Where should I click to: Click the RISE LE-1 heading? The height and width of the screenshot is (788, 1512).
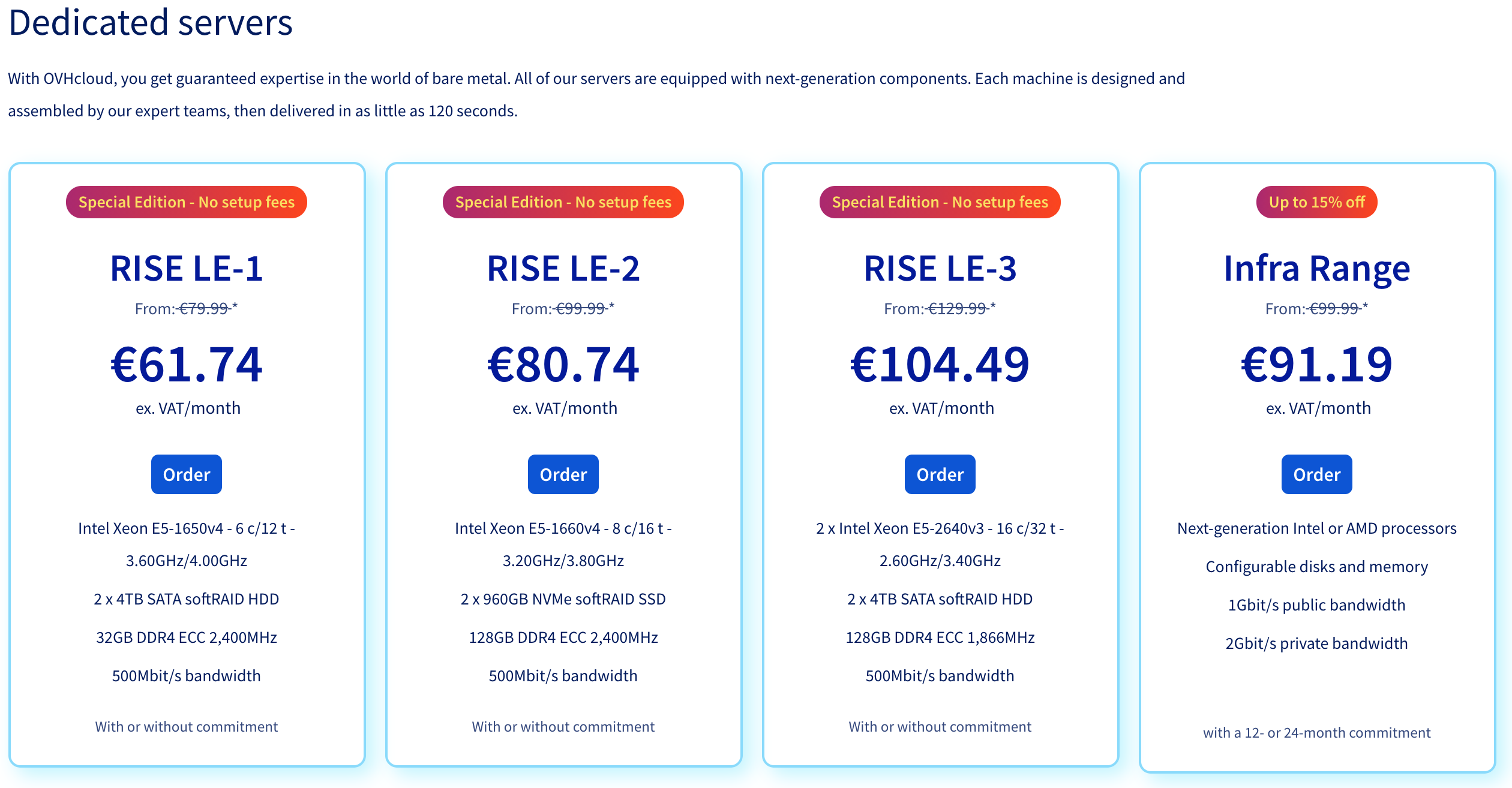tap(187, 268)
